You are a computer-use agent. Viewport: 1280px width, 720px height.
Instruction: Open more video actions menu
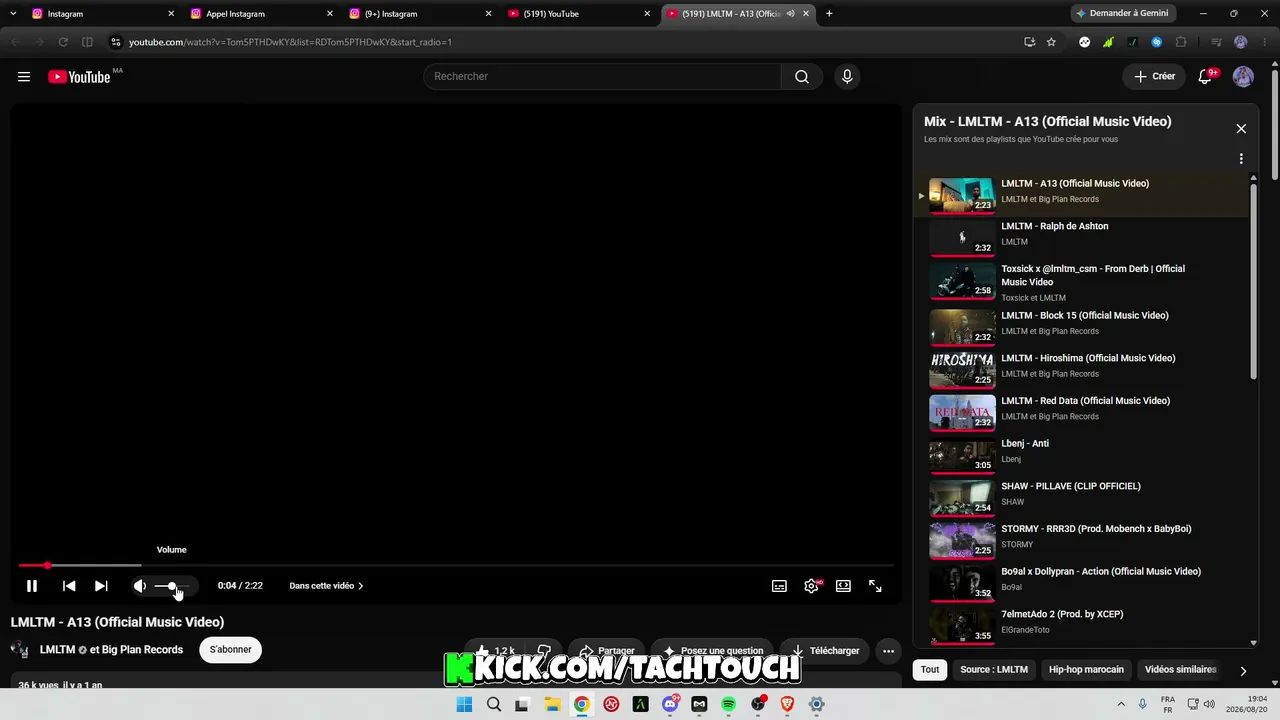coord(888,651)
